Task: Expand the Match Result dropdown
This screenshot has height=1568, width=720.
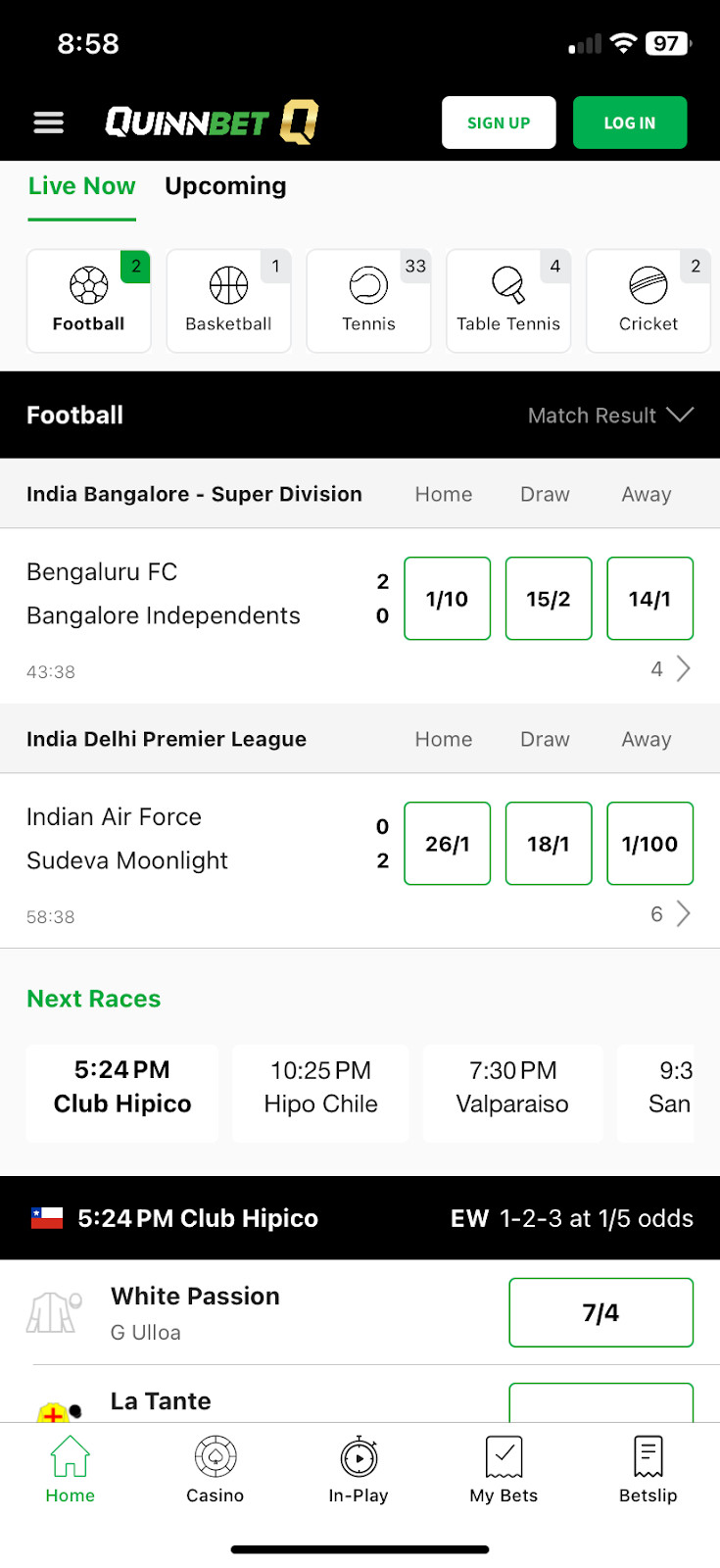Action: tap(609, 416)
